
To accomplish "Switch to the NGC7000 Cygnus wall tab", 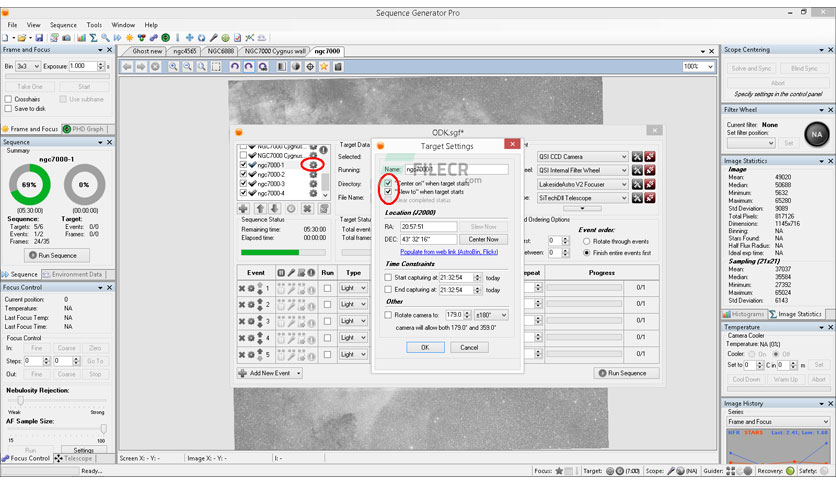I will tap(274, 51).
